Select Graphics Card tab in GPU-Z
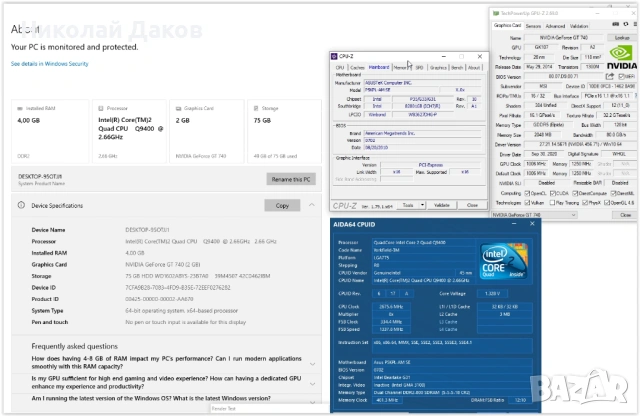 [x=507, y=25]
